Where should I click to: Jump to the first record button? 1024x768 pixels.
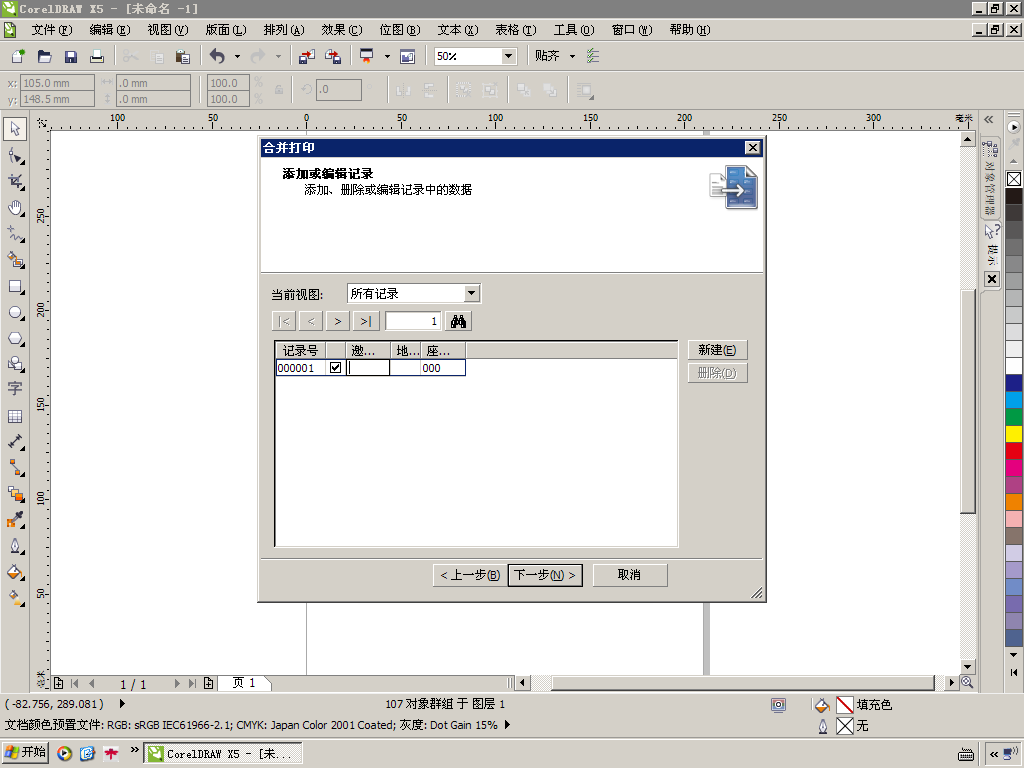coord(284,321)
